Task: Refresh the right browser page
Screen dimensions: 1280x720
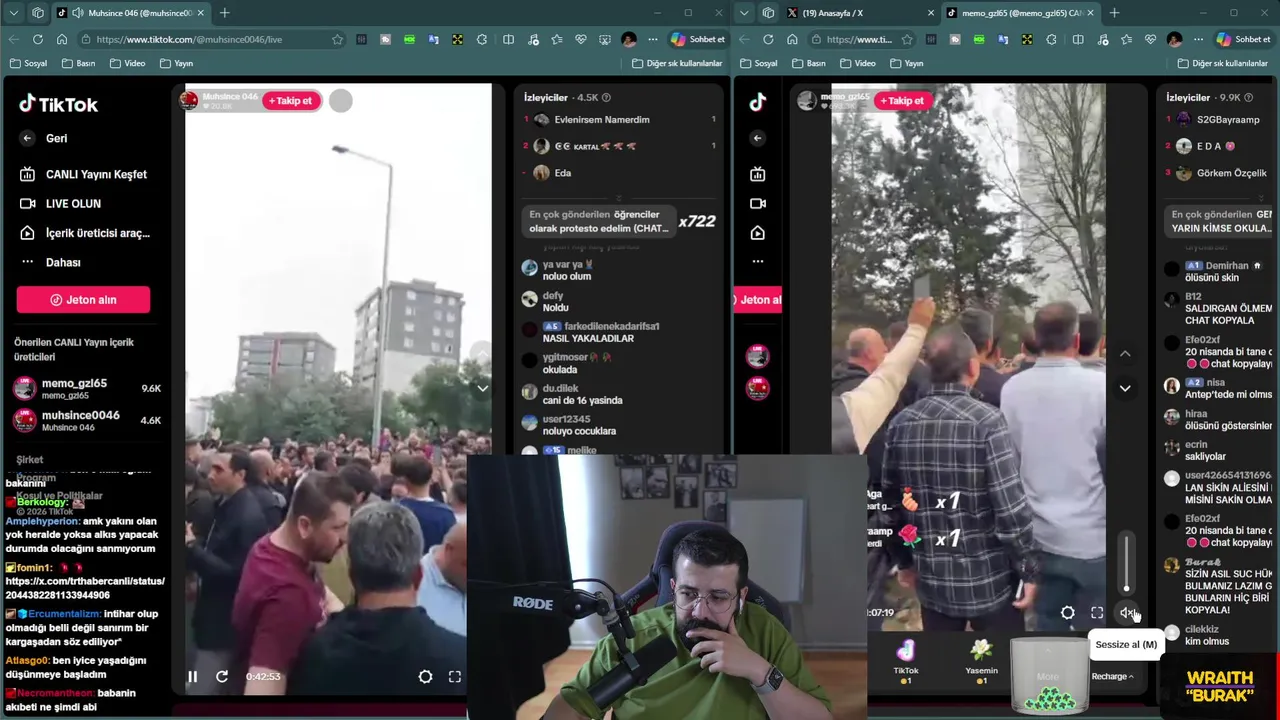Action: pyautogui.click(x=768, y=39)
